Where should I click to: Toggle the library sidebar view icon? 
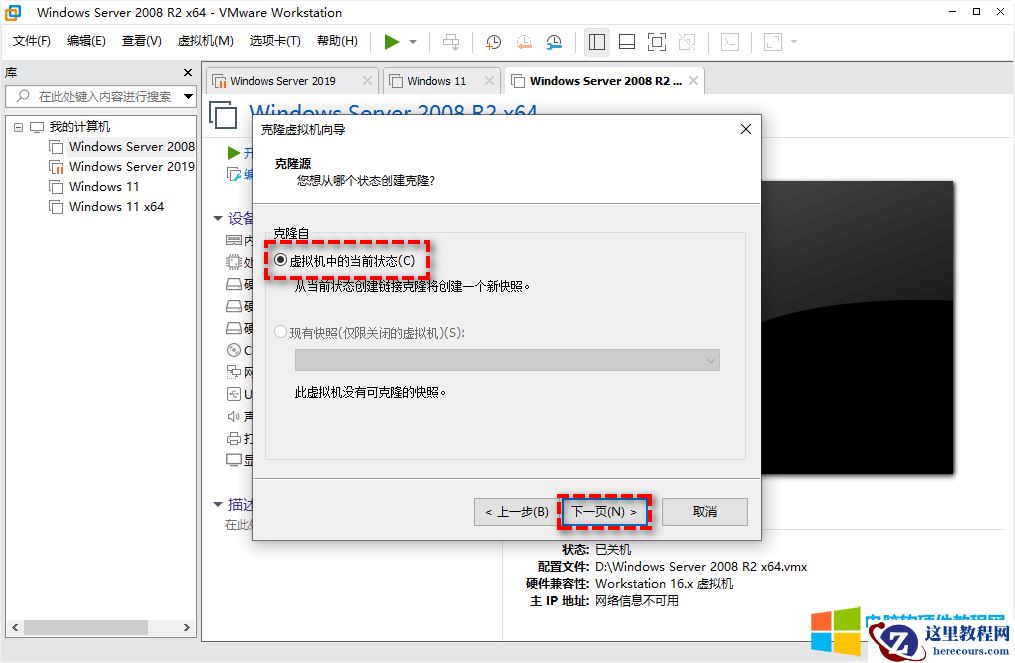click(597, 42)
